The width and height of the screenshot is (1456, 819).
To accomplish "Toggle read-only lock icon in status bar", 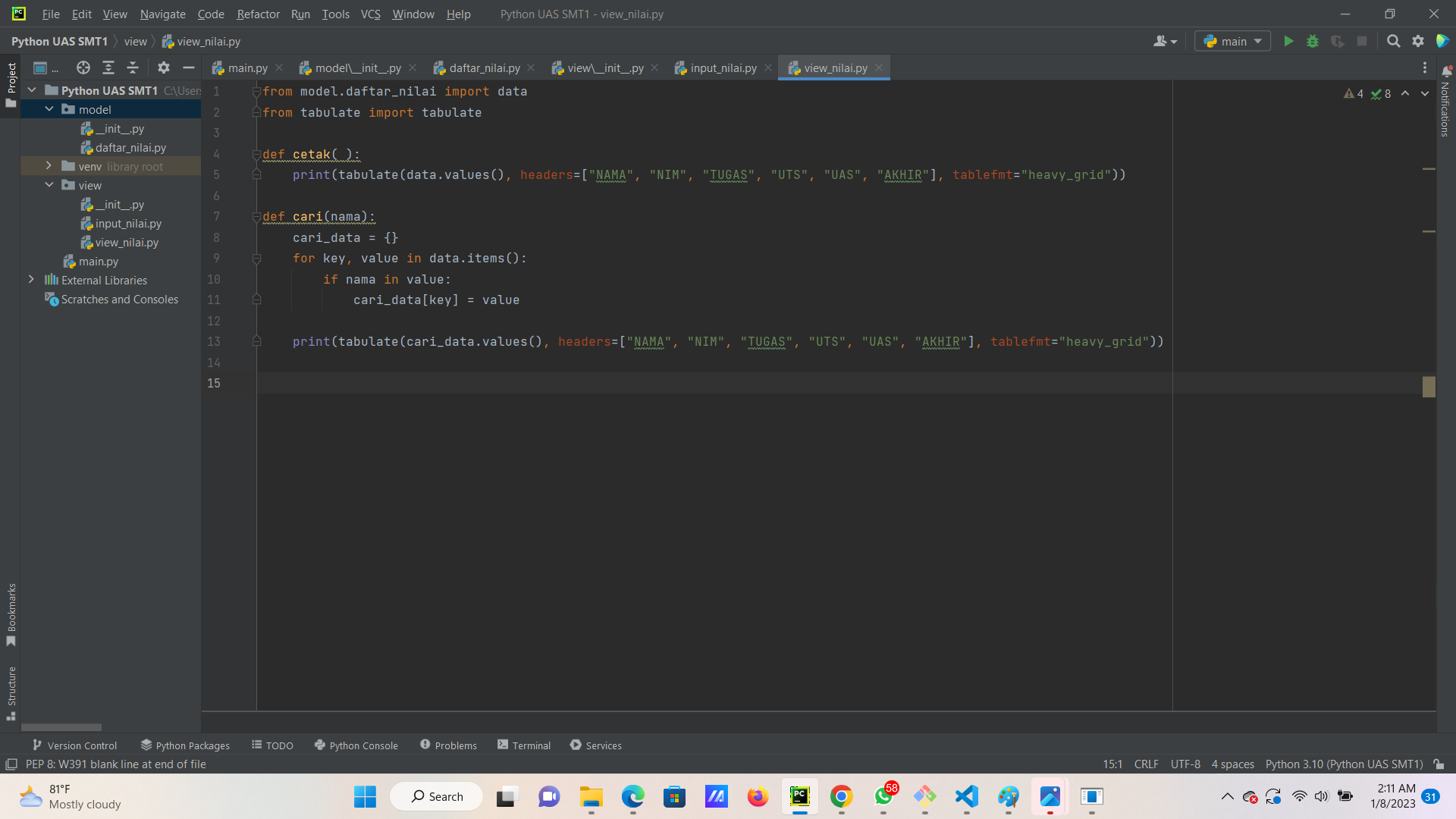I will point(1439,764).
